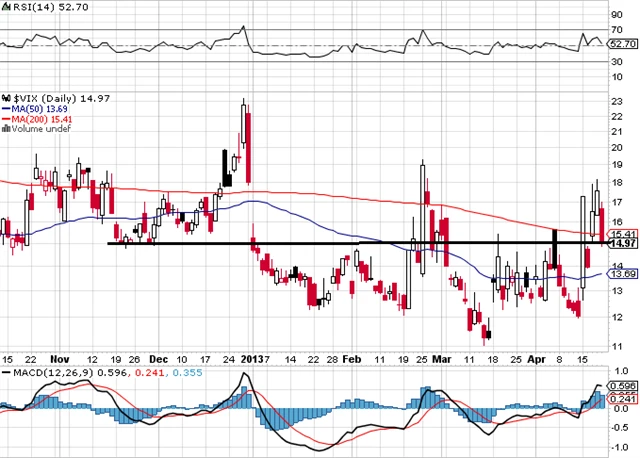Click the RSI 52.70 value tag on right axis
The height and width of the screenshot is (458, 640).
622,44
